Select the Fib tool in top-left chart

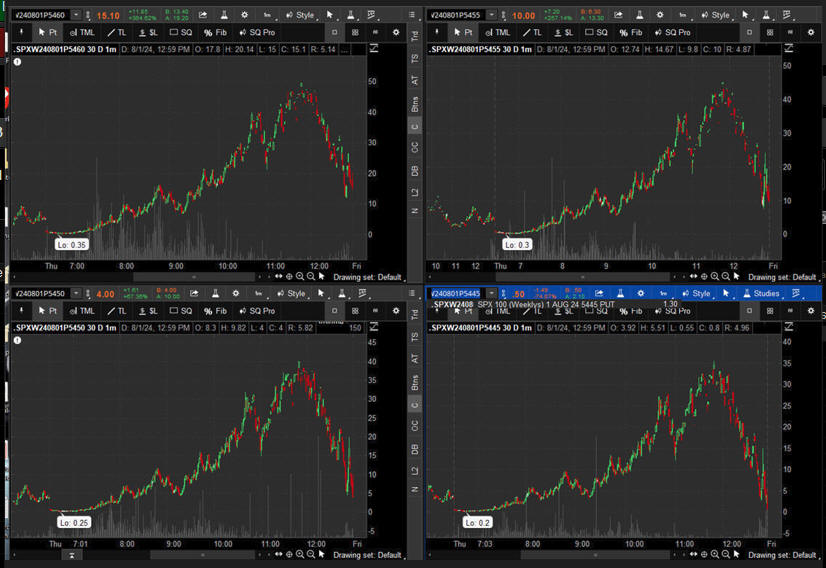point(214,32)
